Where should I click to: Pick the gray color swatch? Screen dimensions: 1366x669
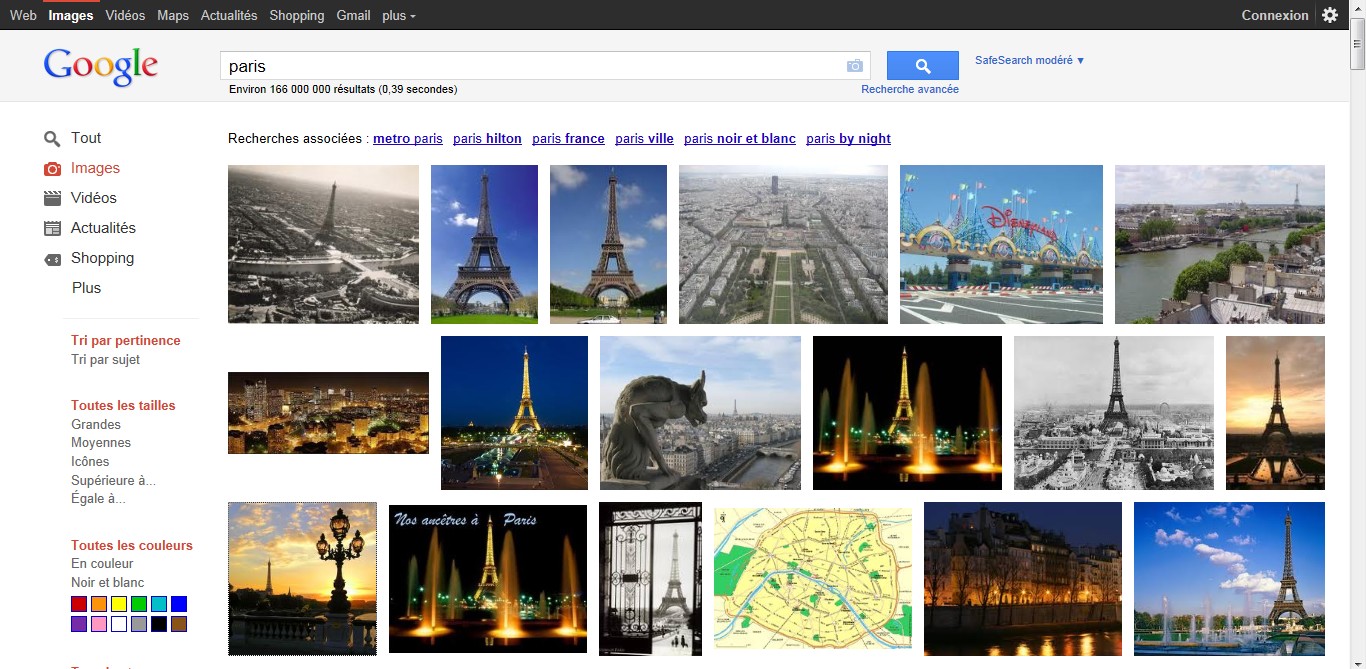coord(139,624)
